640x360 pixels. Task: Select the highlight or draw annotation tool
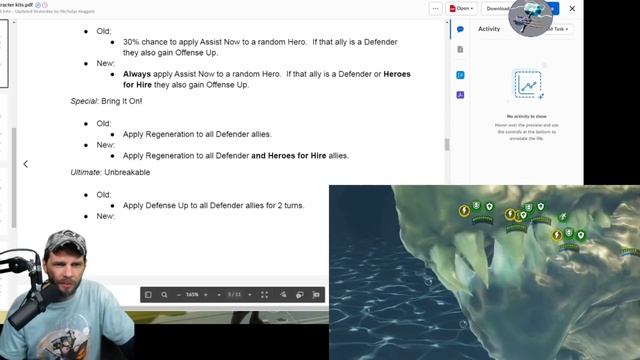point(283,295)
